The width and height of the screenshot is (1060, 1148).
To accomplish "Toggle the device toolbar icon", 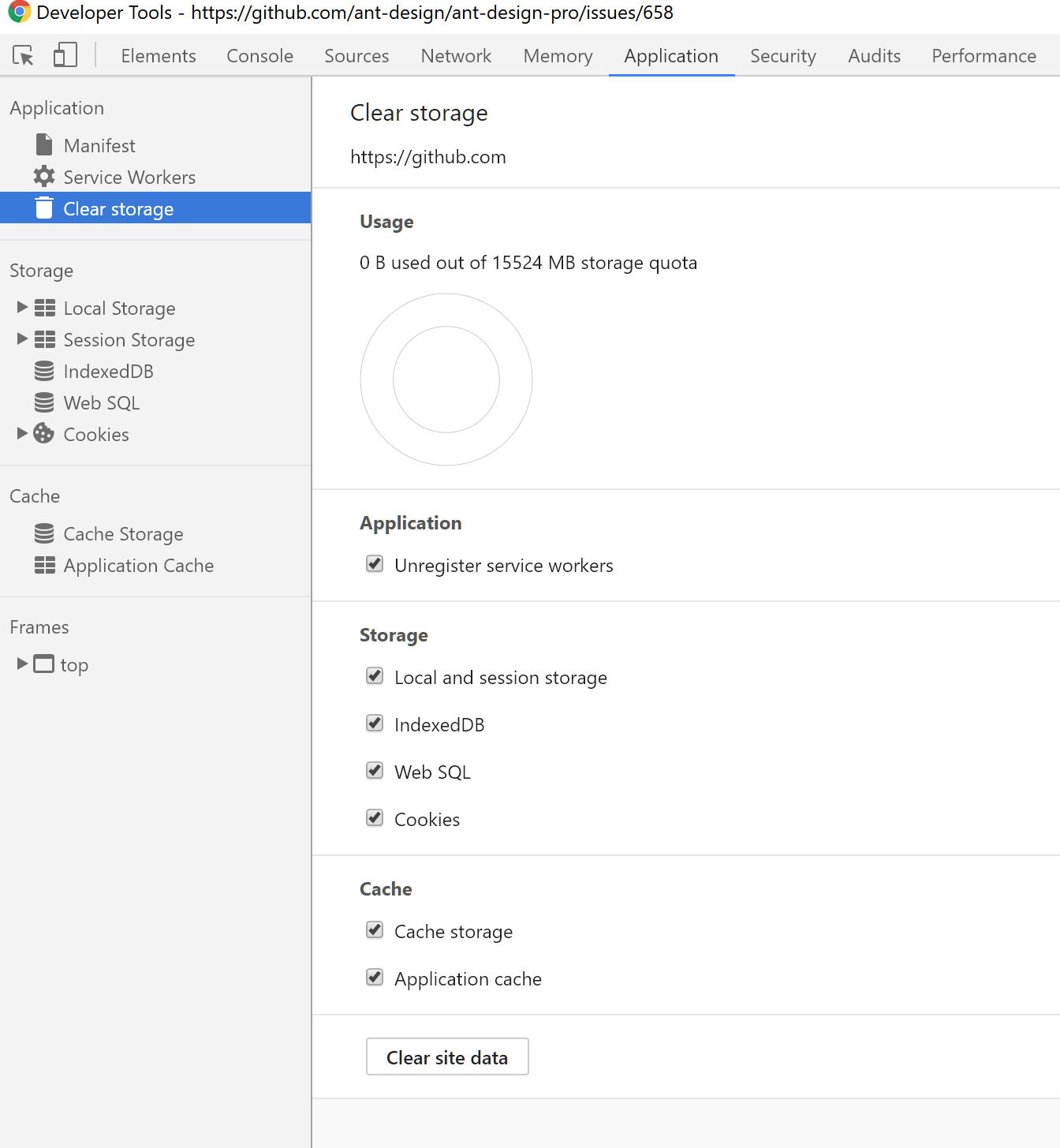I will click(x=65, y=54).
